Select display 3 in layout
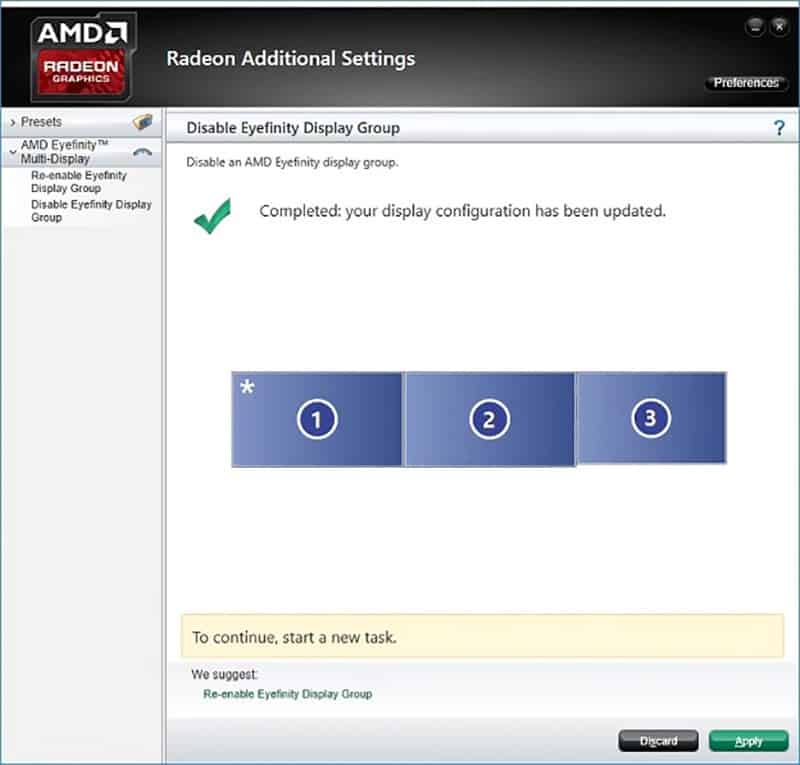800x765 pixels. click(x=651, y=418)
